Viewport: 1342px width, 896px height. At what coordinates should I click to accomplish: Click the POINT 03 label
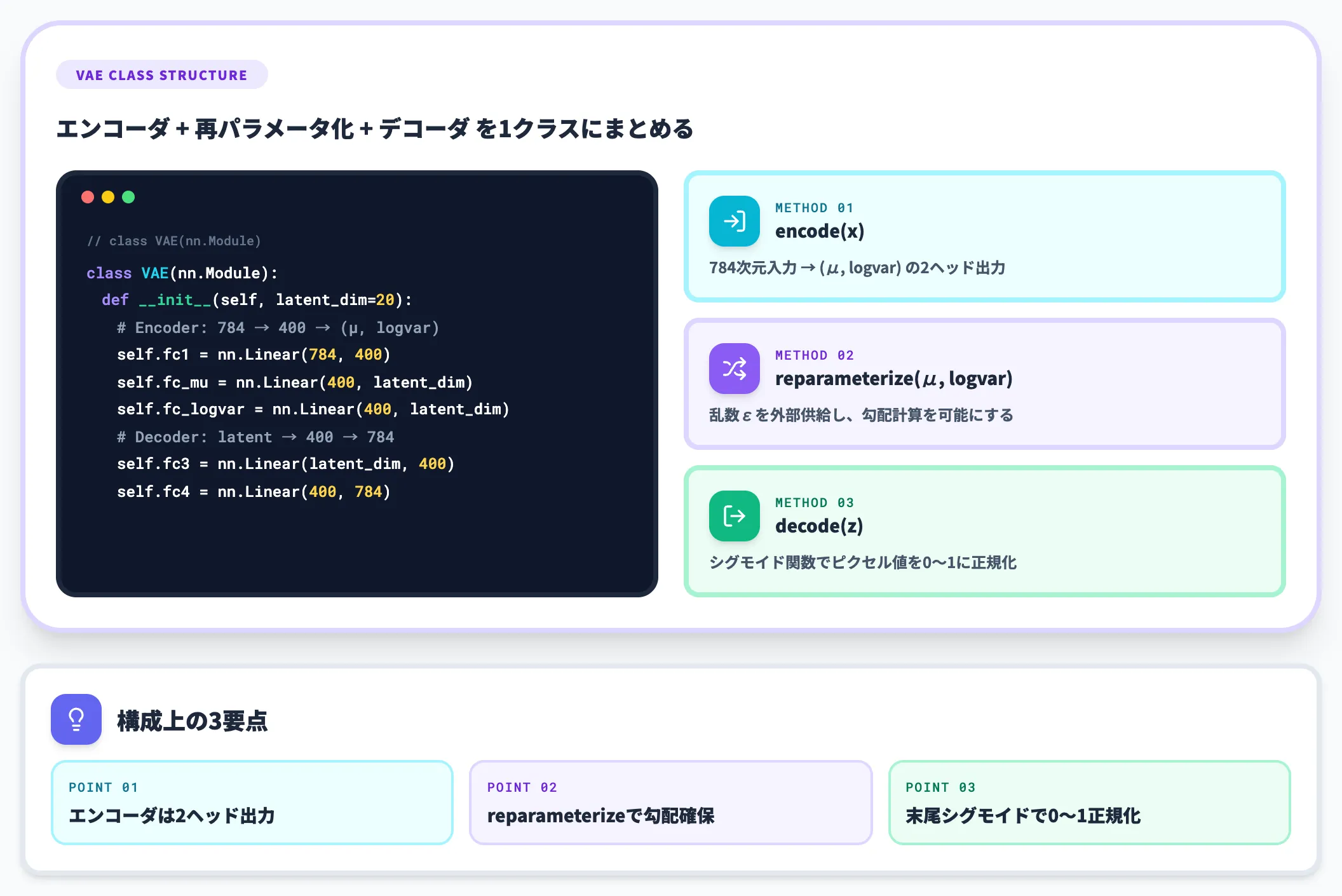pos(940,787)
